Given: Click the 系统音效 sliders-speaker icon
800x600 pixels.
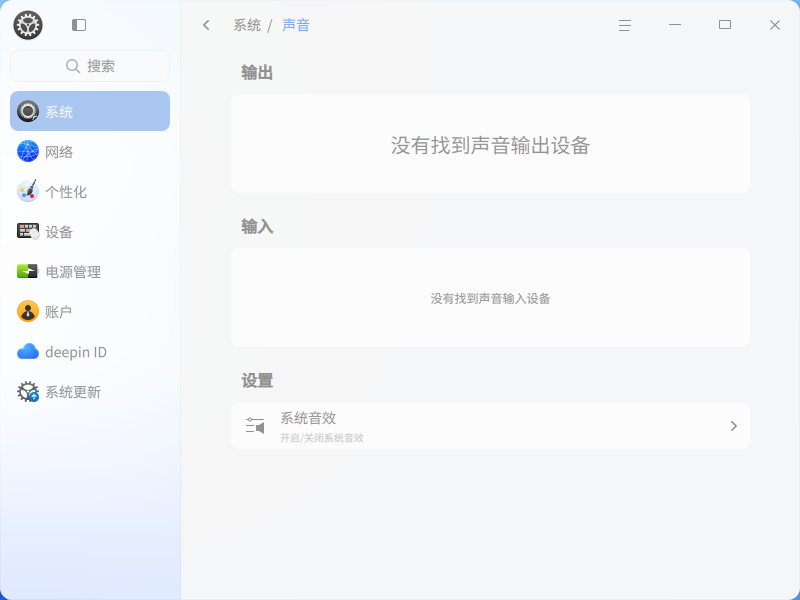Looking at the screenshot, I should pyautogui.click(x=255, y=426).
